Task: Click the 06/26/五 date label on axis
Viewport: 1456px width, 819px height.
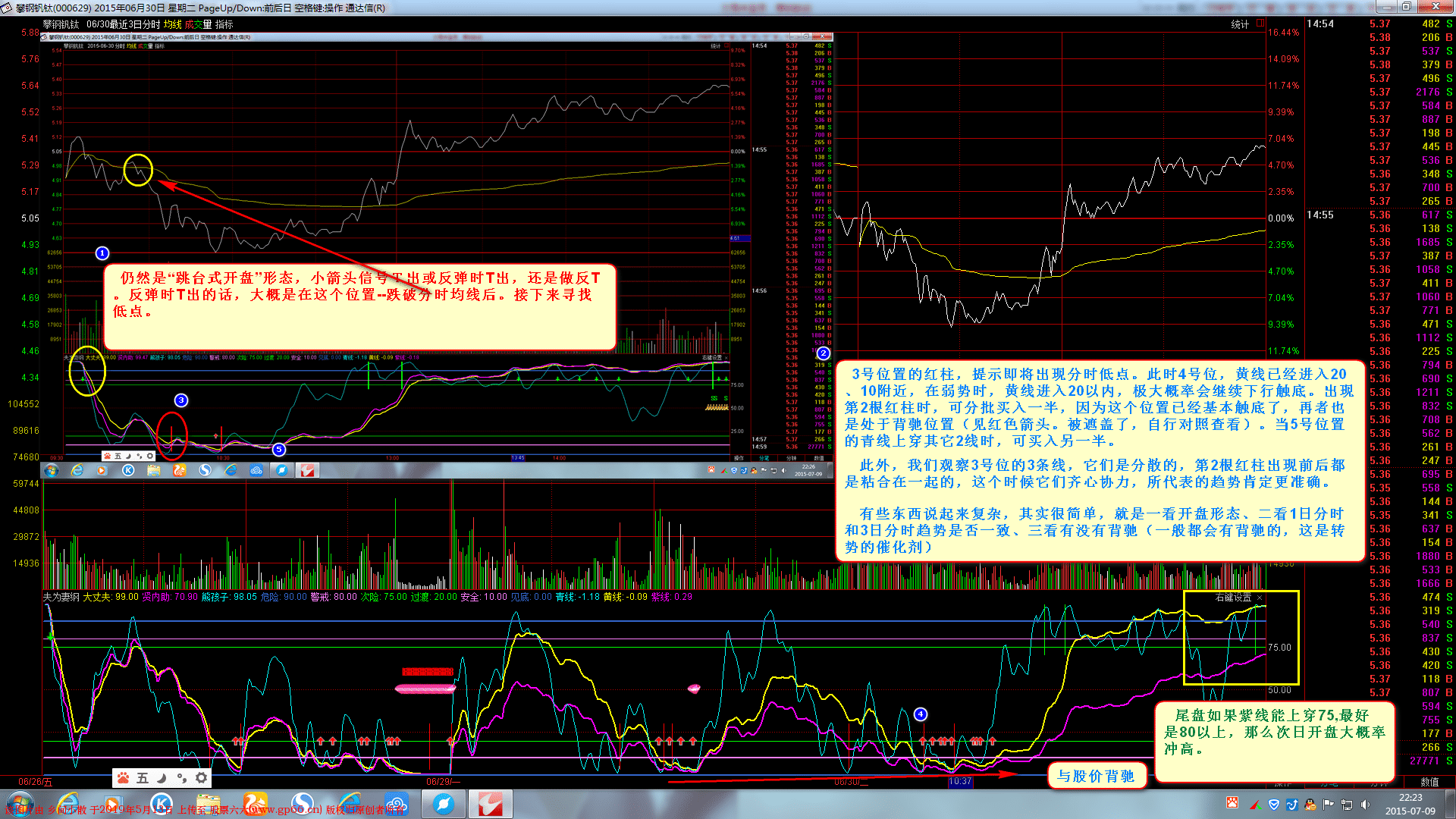Action: click(36, 782)
